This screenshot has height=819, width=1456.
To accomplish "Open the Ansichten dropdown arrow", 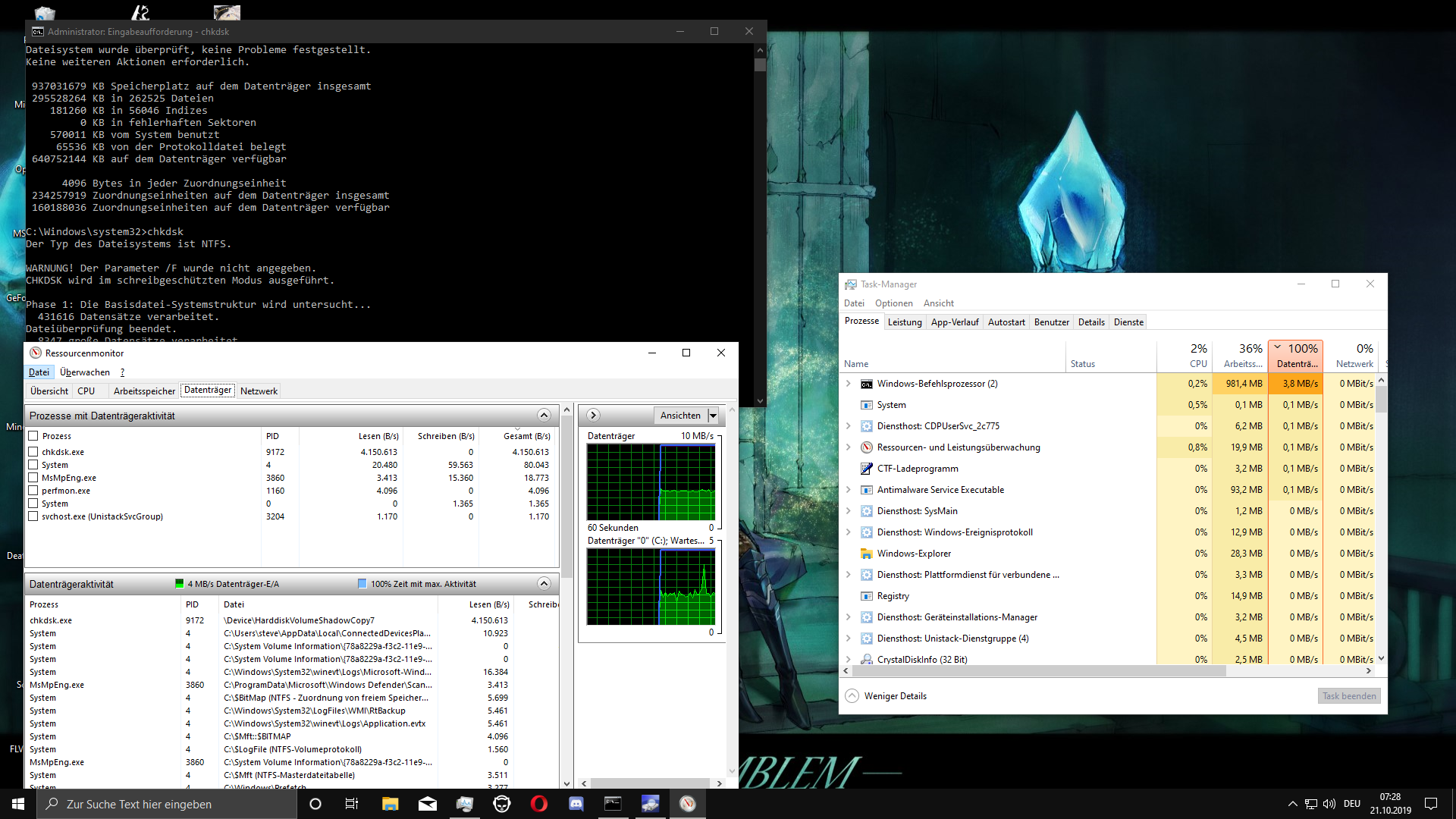I will click(713, 416).
